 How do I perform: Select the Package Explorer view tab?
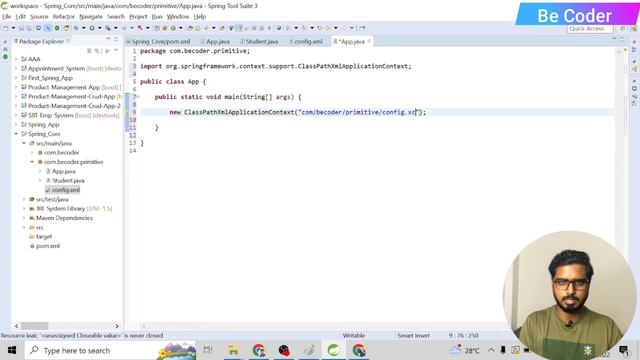(41, 41)
